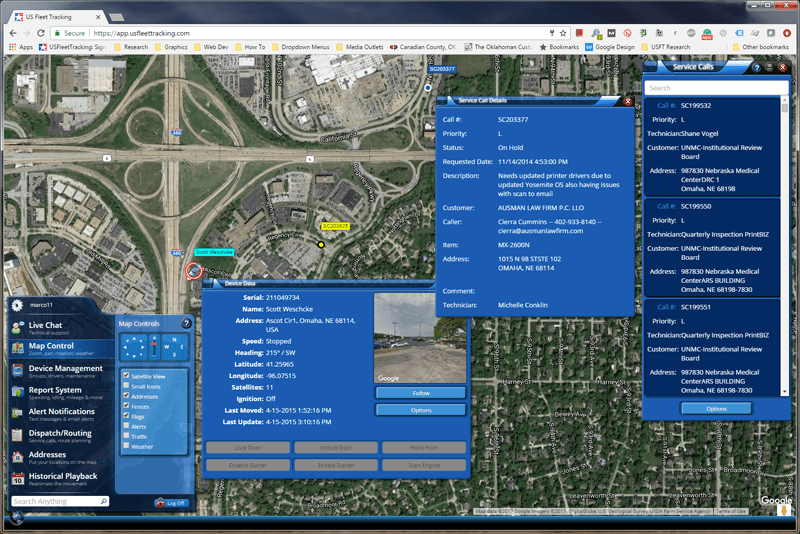Open Service Calls panel help icon
Screen dimensions: 800x534
(x=757, y=67)
